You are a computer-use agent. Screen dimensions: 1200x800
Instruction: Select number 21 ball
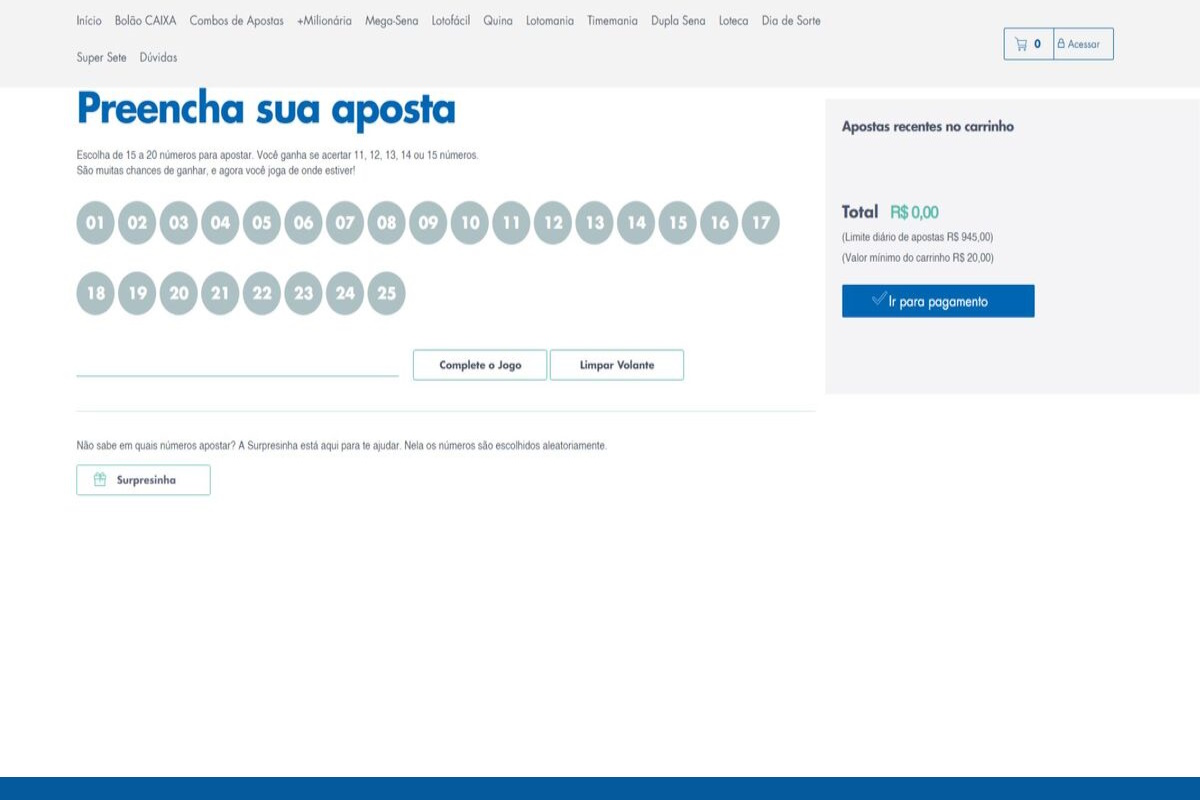click(x=220, y=294)
